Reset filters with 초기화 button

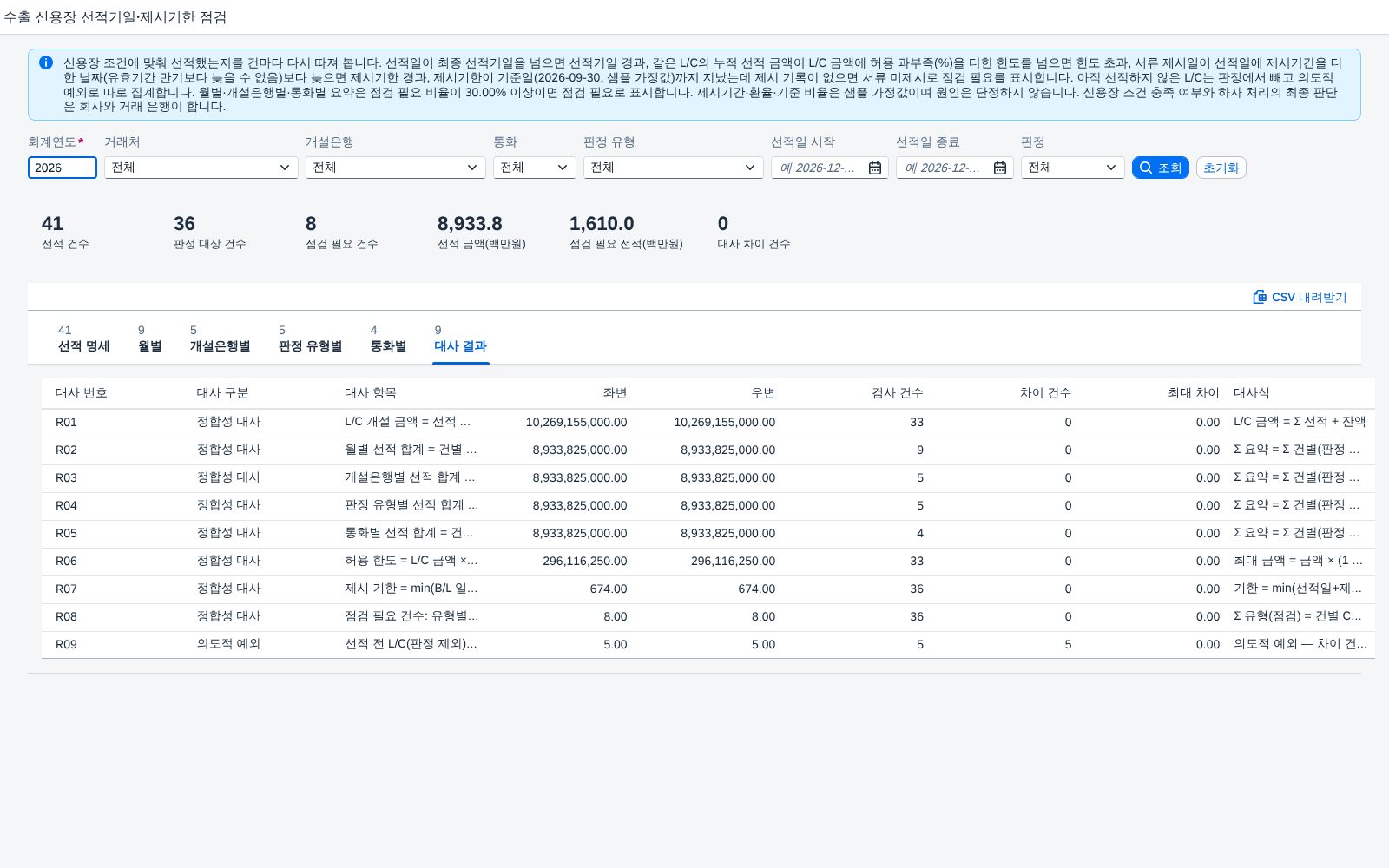pos(1221,168)
